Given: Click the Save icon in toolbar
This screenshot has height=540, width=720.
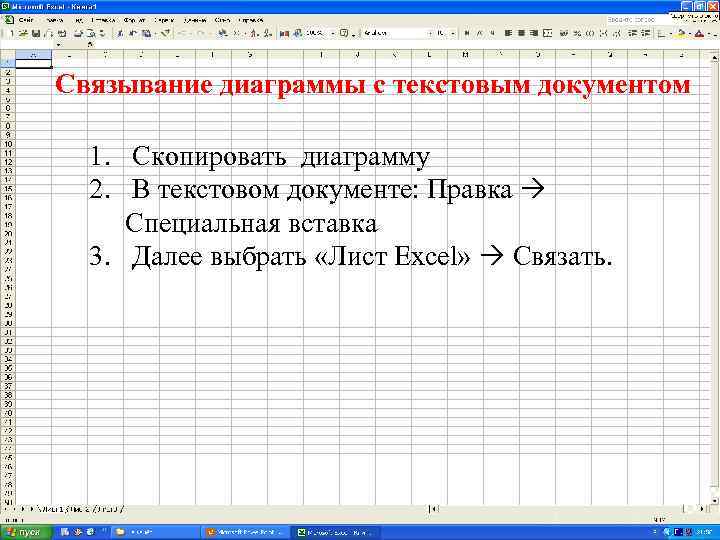Looking at the screenshot, I should click(35, 33).
